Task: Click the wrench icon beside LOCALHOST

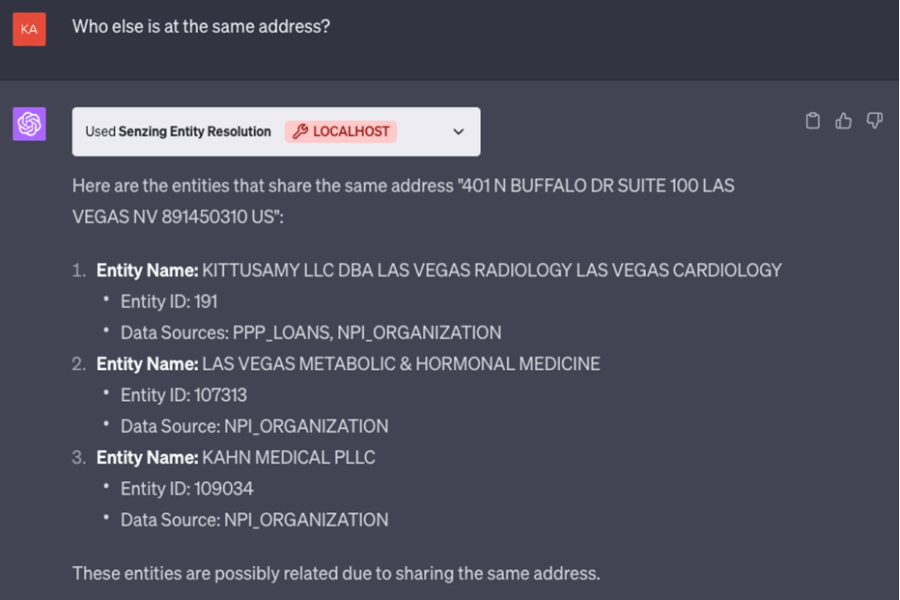Action: point(299,131)
